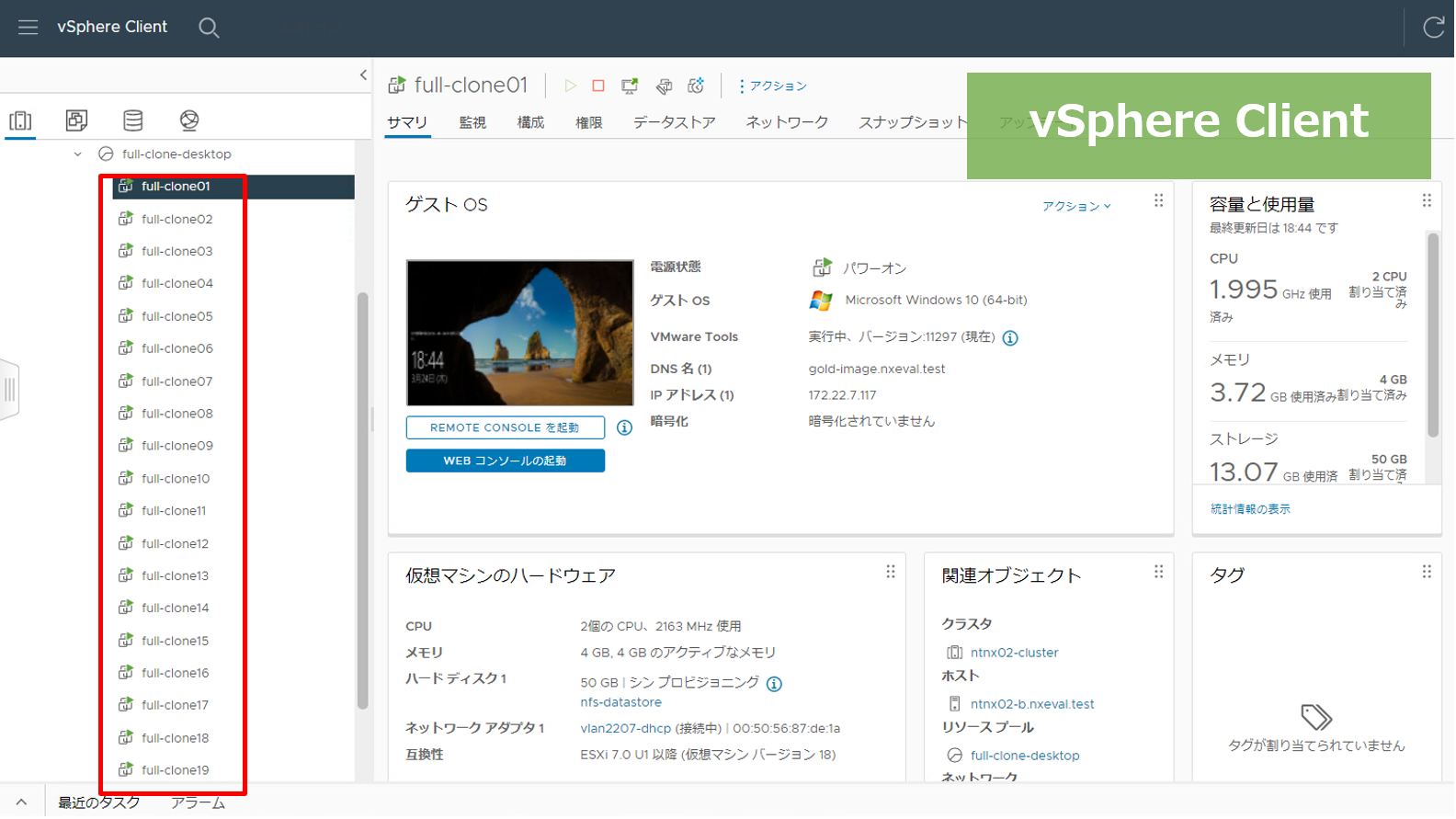Select VM full-clone18
Screen dimensions: 1456x819
click(x=176, y=740)
